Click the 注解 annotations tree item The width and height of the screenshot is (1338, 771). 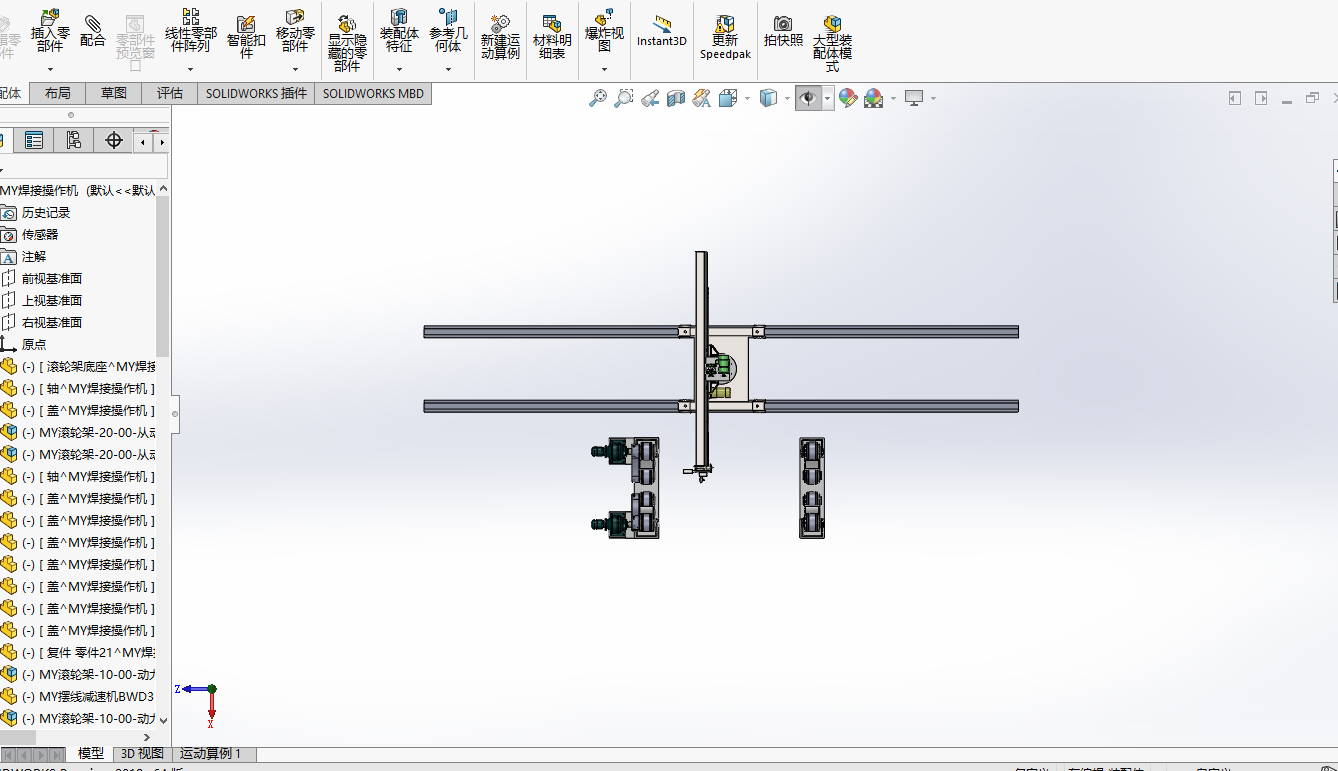point(34,256)
